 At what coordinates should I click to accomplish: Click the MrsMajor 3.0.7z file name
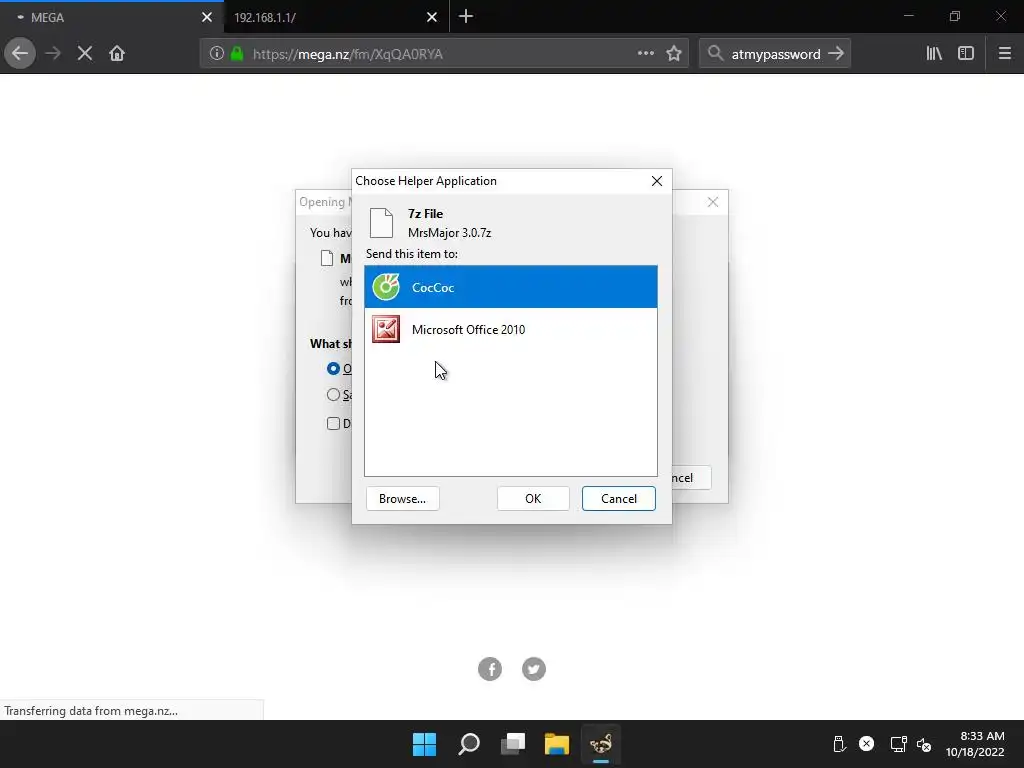pyautogui.click(x=449, y=232)
